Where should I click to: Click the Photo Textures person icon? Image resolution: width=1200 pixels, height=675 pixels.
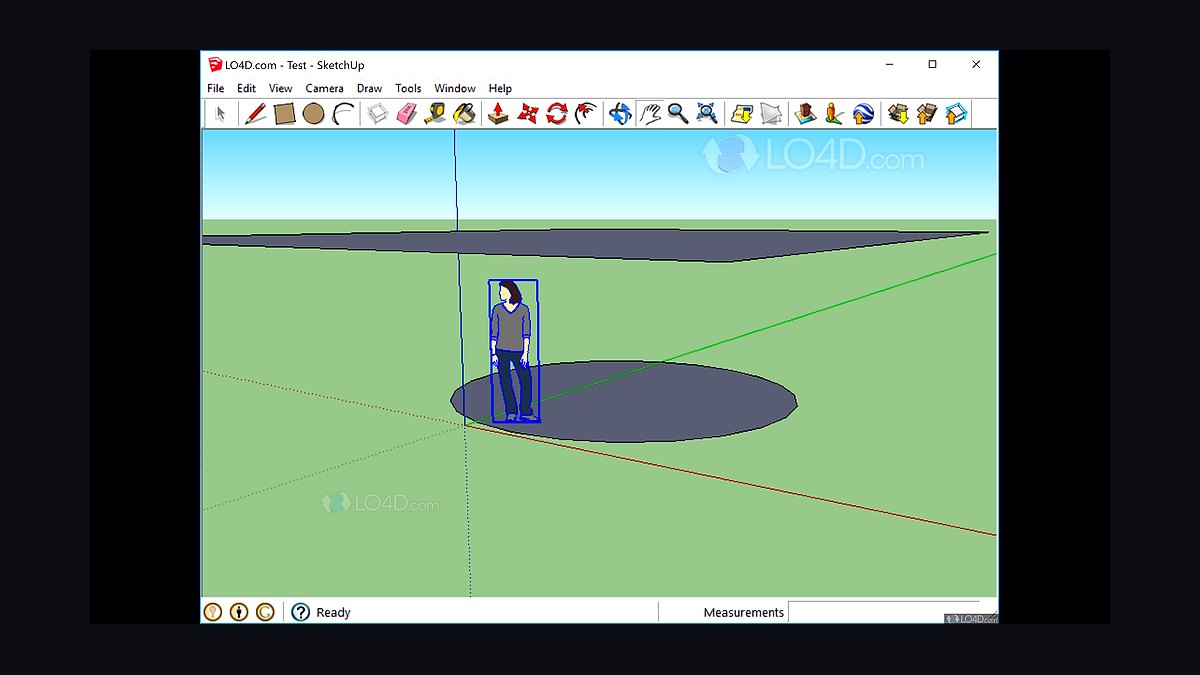834,114
